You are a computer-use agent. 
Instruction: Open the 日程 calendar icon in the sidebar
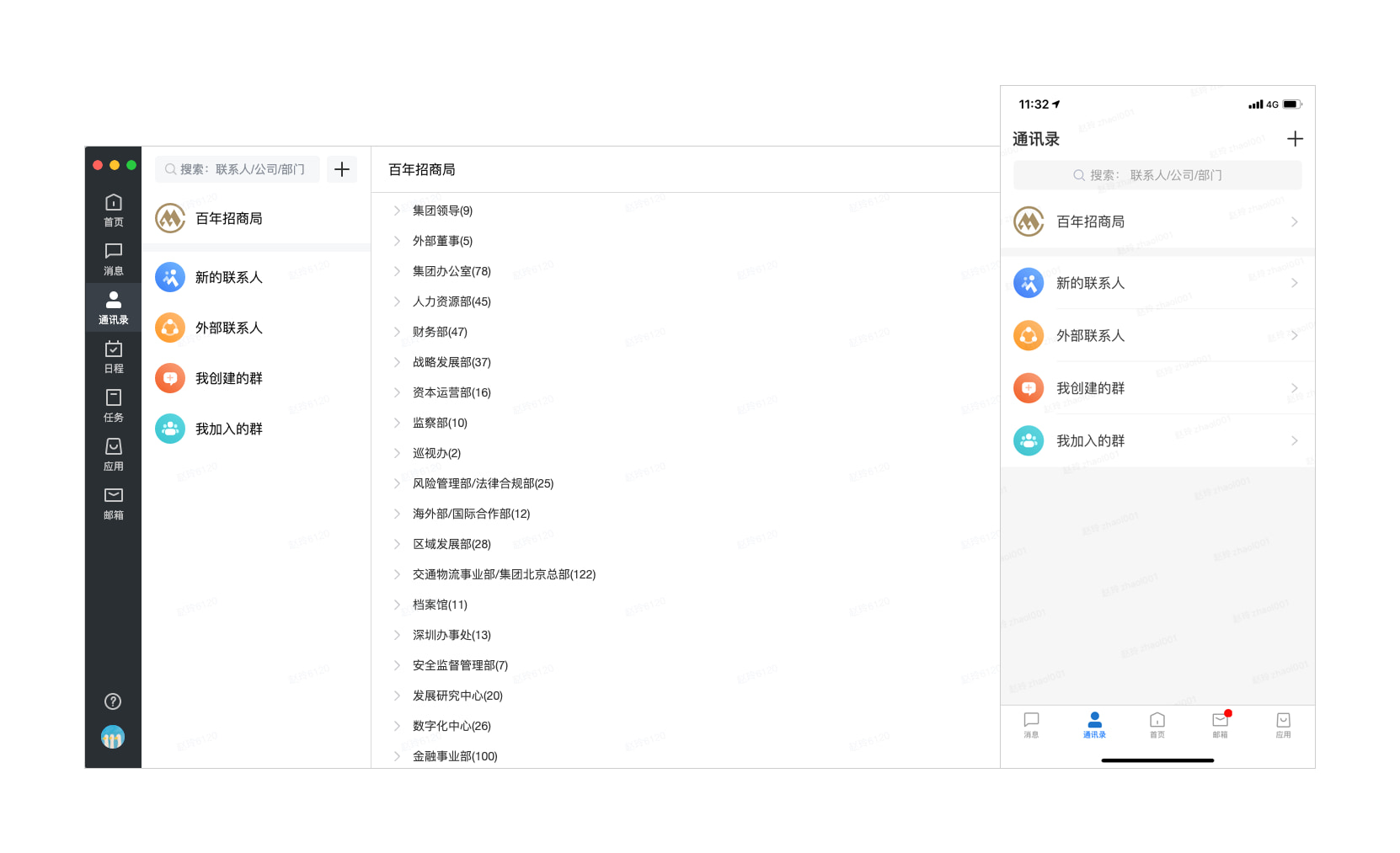[113, 355]
